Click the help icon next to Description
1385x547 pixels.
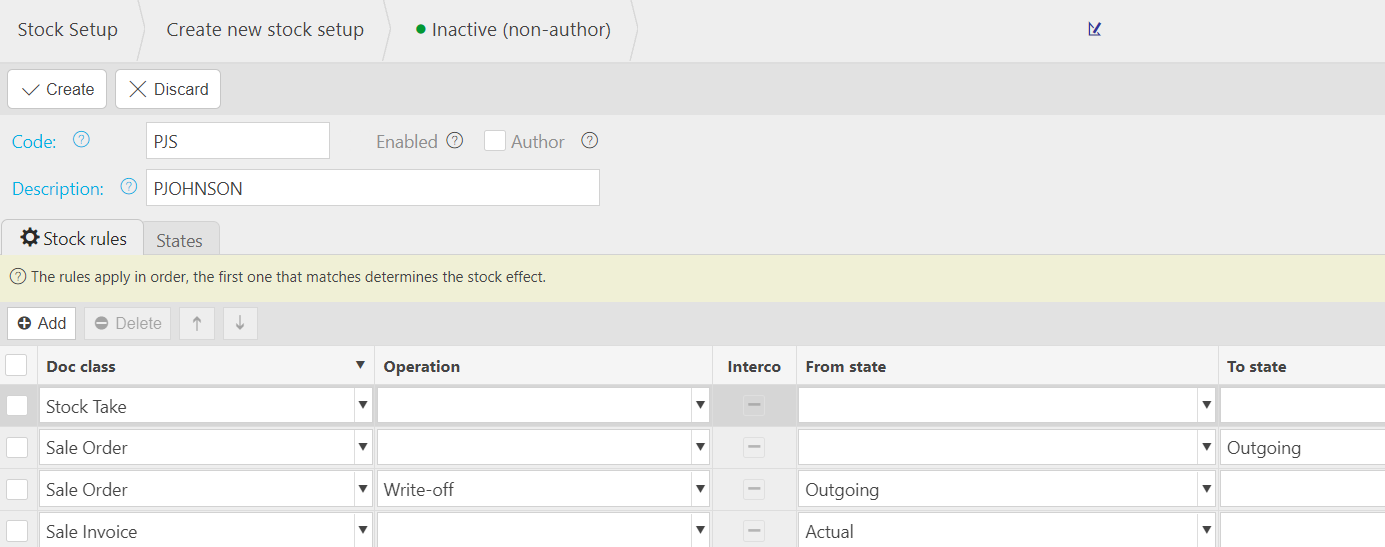point(128,187)
